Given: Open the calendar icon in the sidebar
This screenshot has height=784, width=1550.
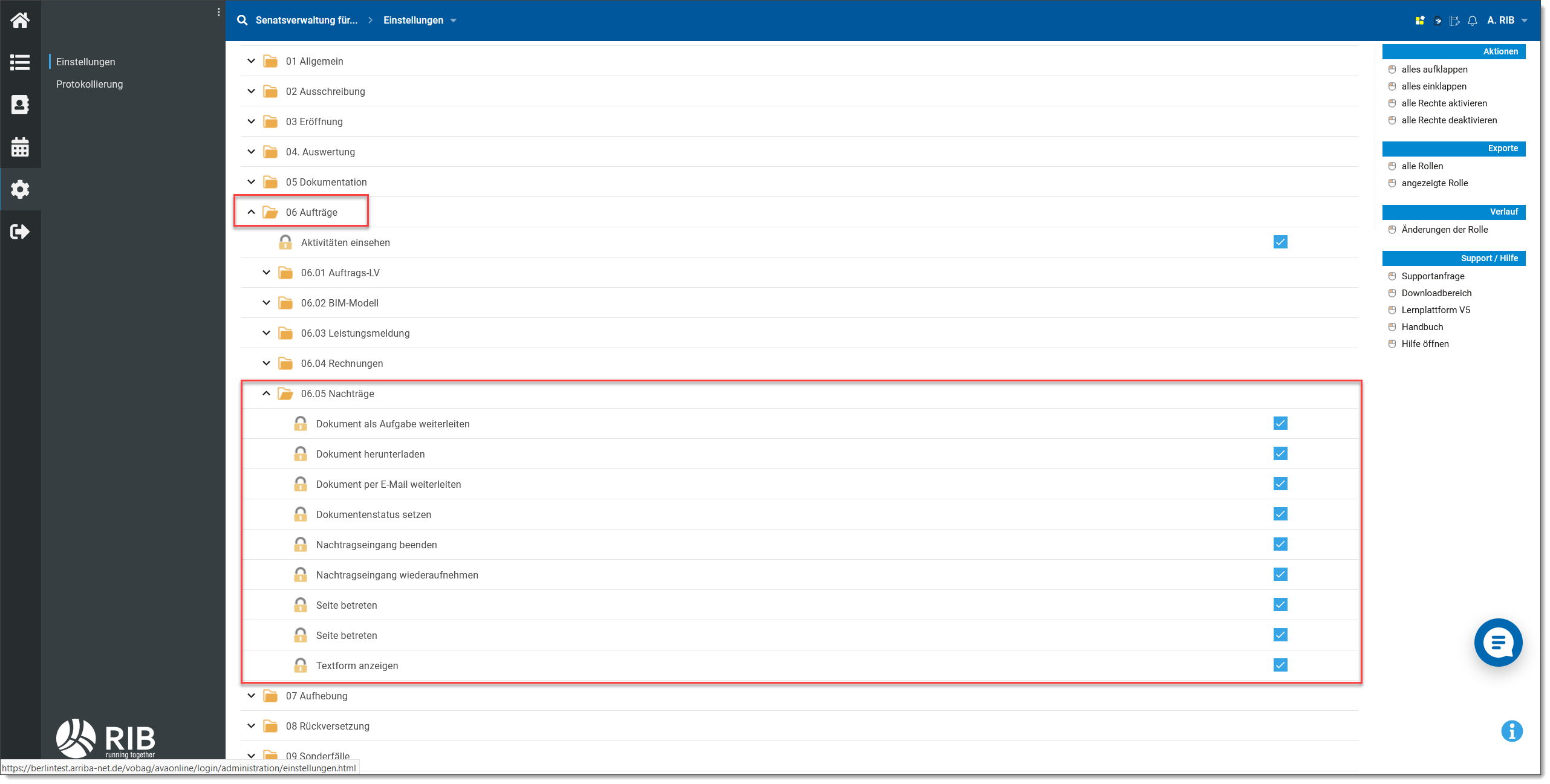Looking at the screenshot, I should [x=20, y=147].
